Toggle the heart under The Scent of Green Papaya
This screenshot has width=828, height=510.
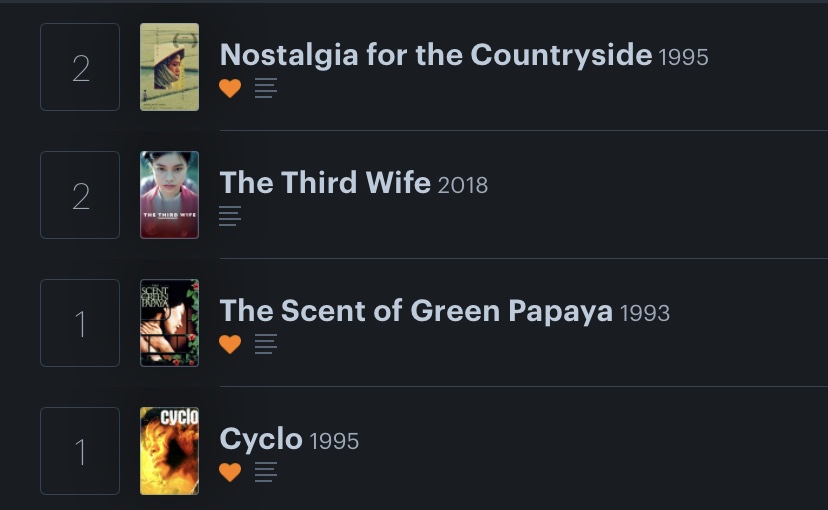tap(230, 344)
